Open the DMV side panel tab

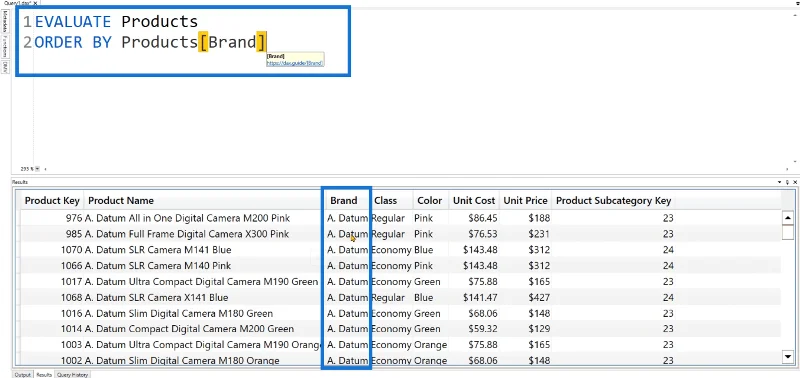5,67
